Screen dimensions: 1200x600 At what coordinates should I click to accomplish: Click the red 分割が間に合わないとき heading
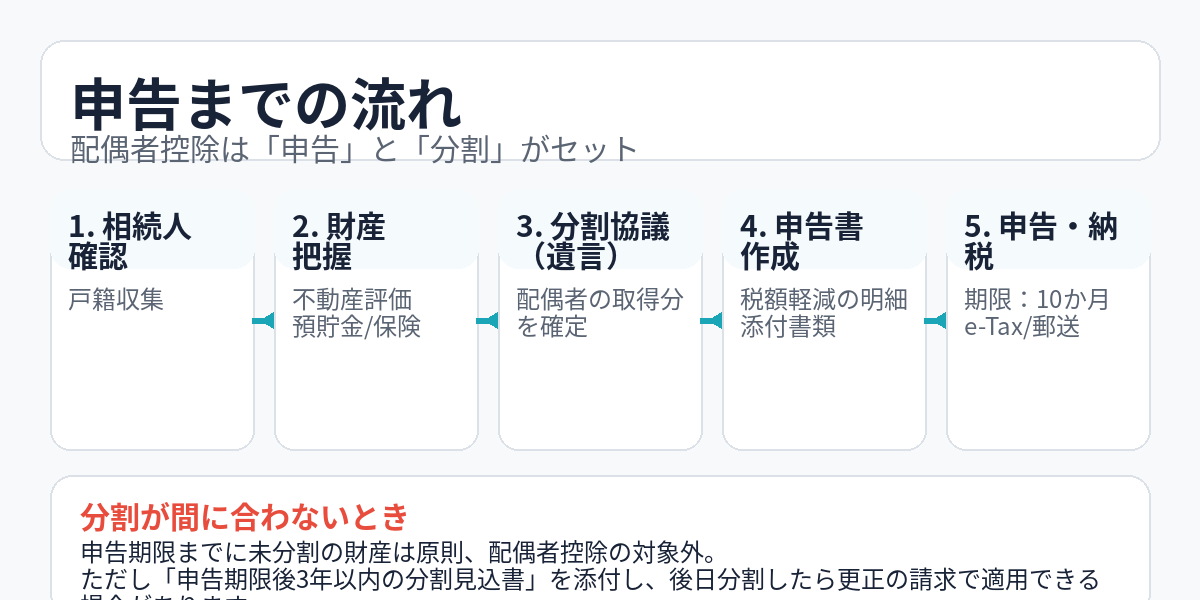pos(245,517)
